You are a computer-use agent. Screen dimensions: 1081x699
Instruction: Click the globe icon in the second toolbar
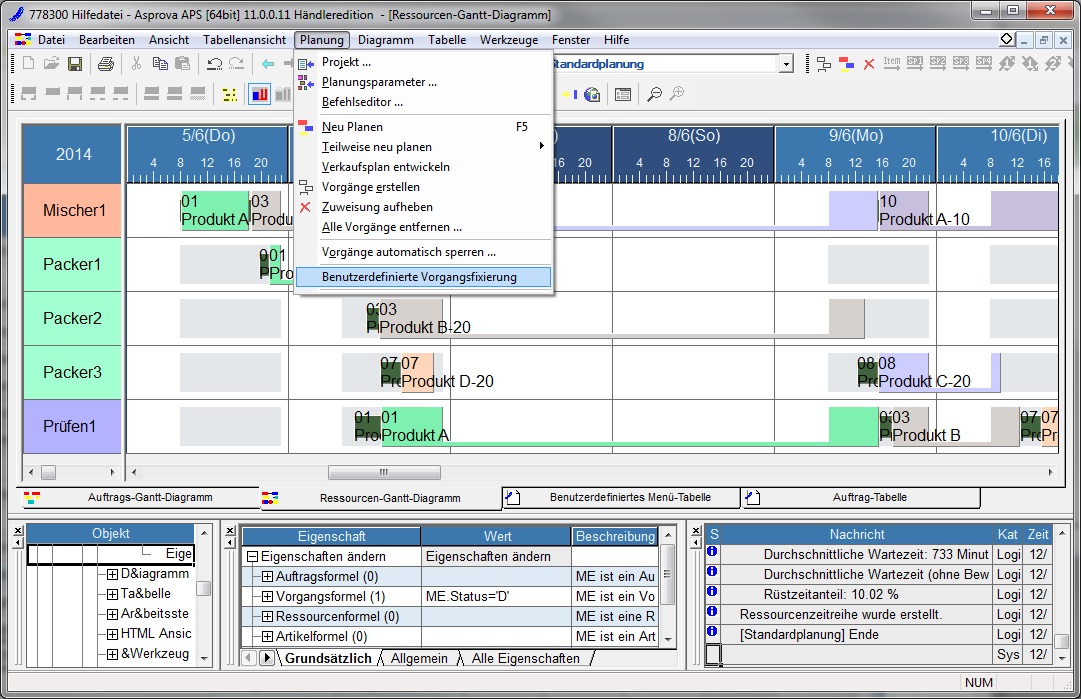pyautogui.click(x=592, y=94)
